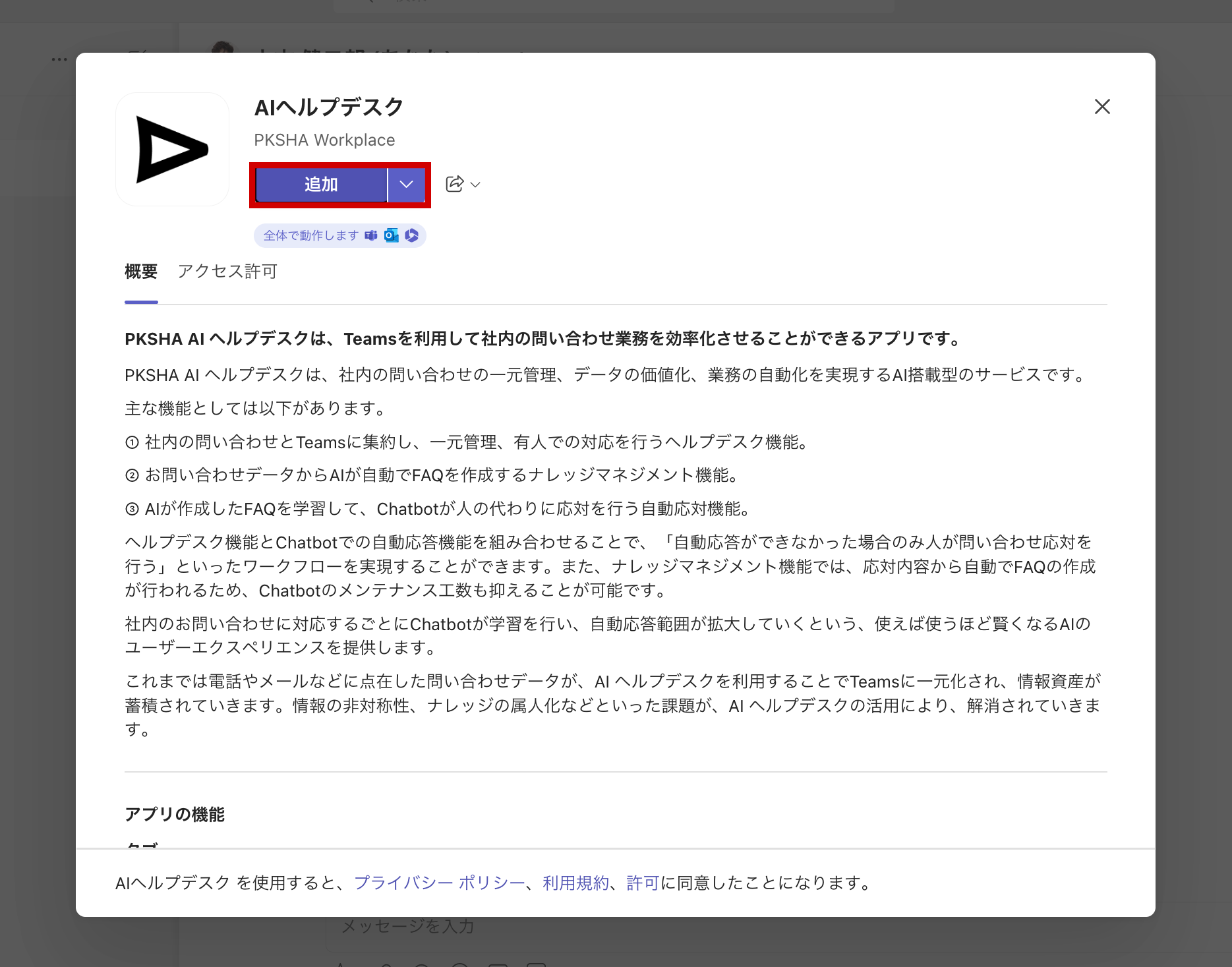Click the line 主な機能としては以下があります。
This screenshot has width=1232, height=967.
point(255,409)
